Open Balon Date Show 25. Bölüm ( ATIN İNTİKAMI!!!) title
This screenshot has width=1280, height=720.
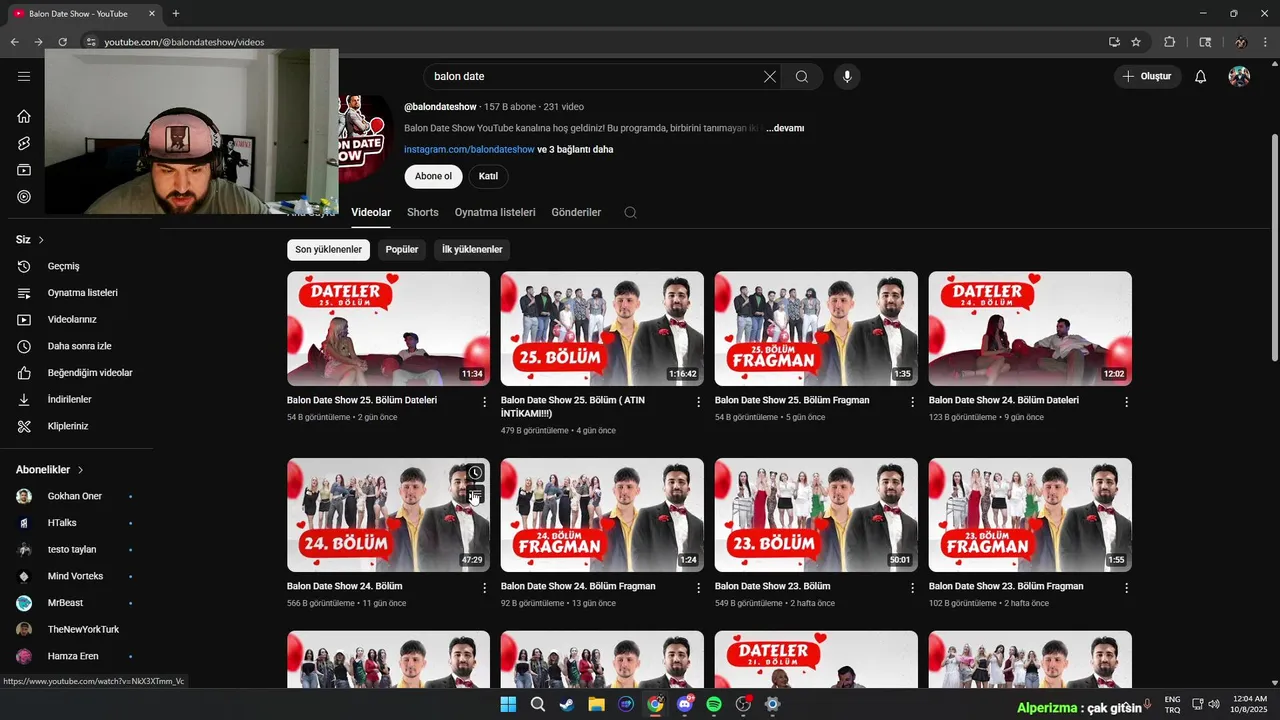[x=573, y=406]
